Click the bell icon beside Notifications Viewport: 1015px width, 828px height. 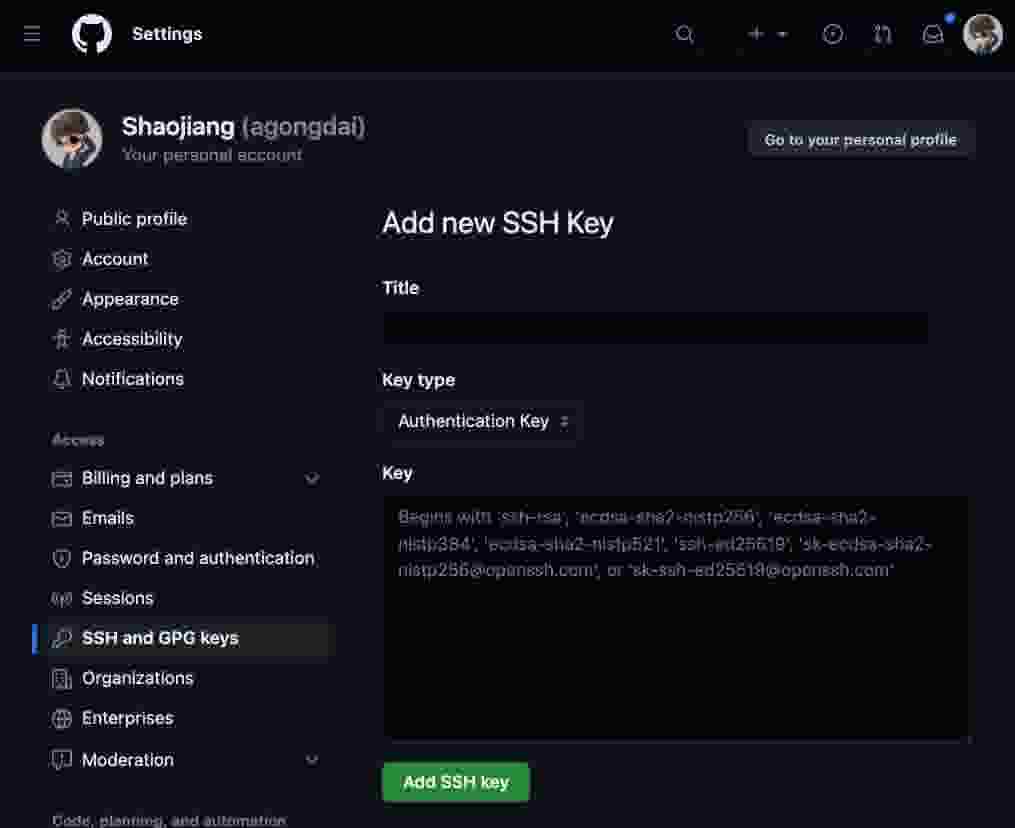[x=61, y=379]
